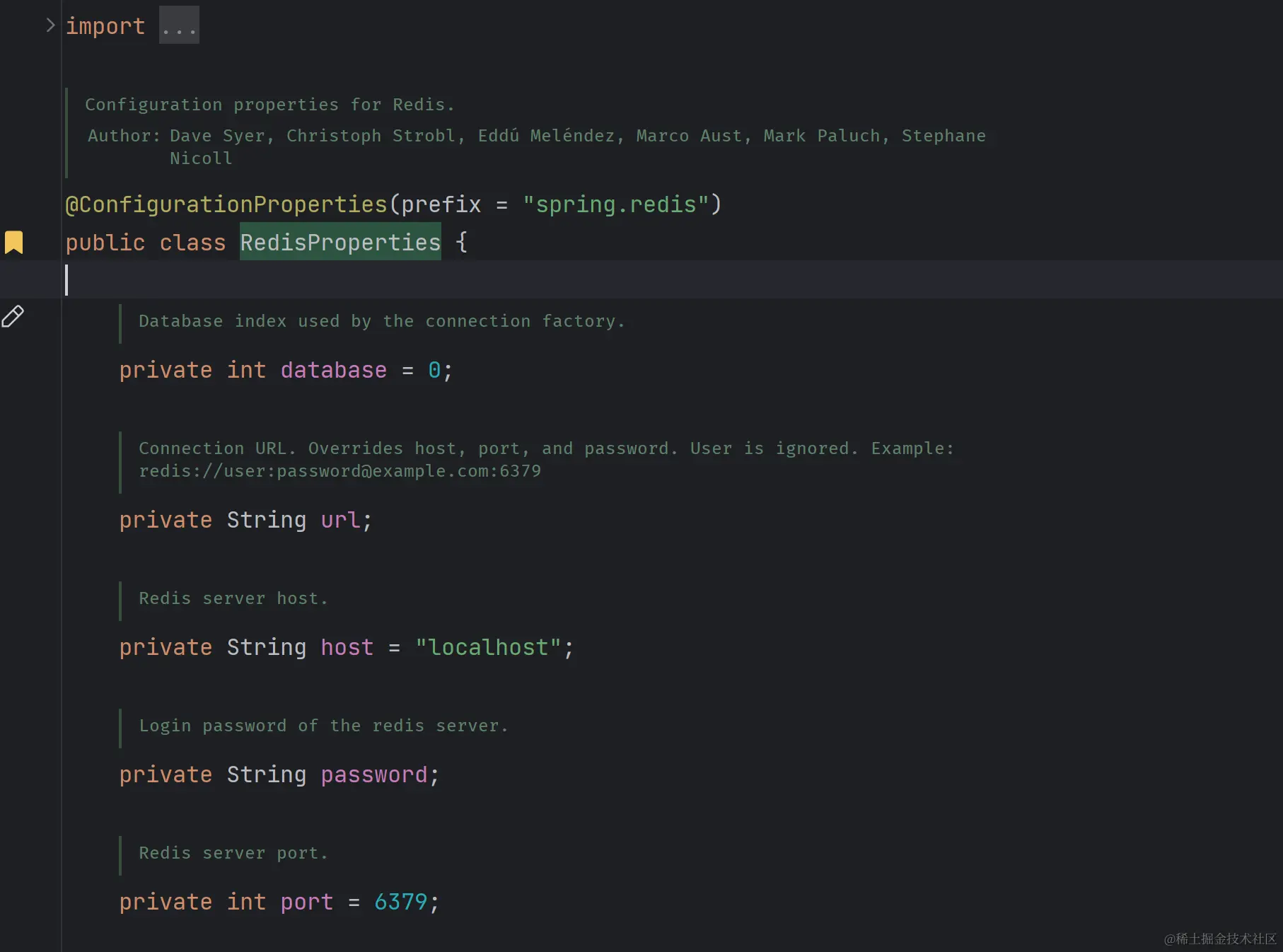Viewport: 1283px width, 952px height.
Task: Expand the folded import section chevron
Action: [x=50, y=25]
